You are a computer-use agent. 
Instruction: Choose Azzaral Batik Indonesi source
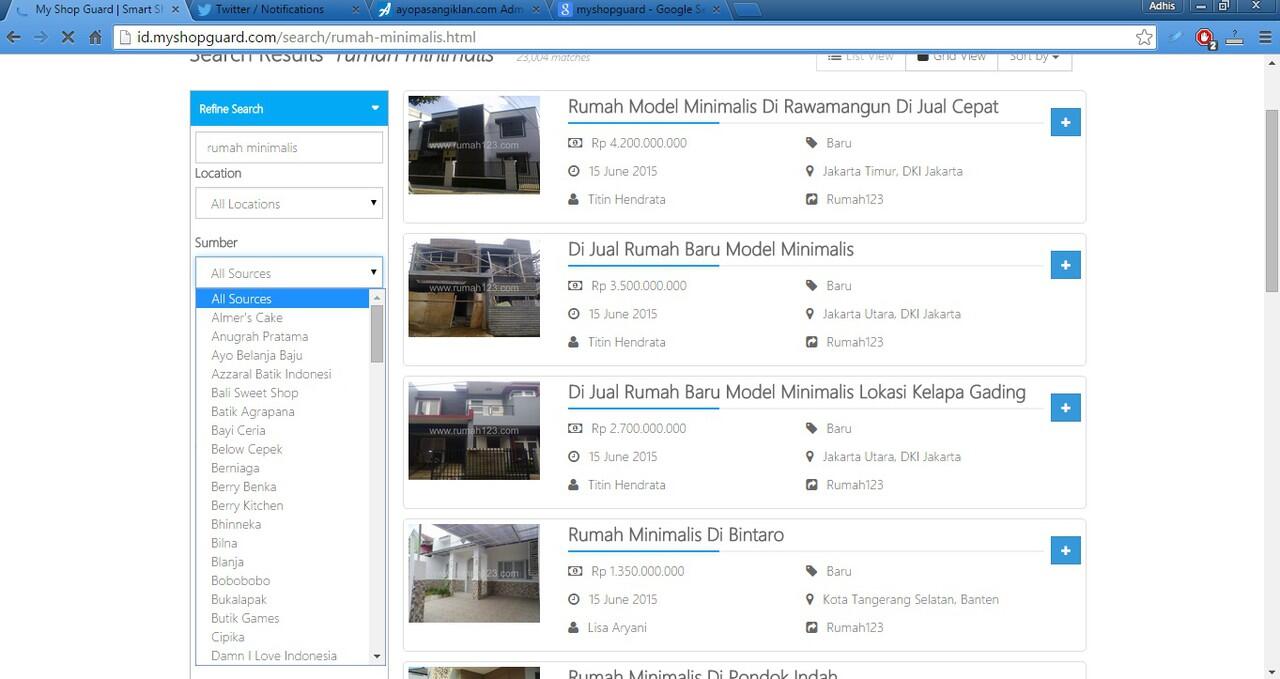(283, 374)
